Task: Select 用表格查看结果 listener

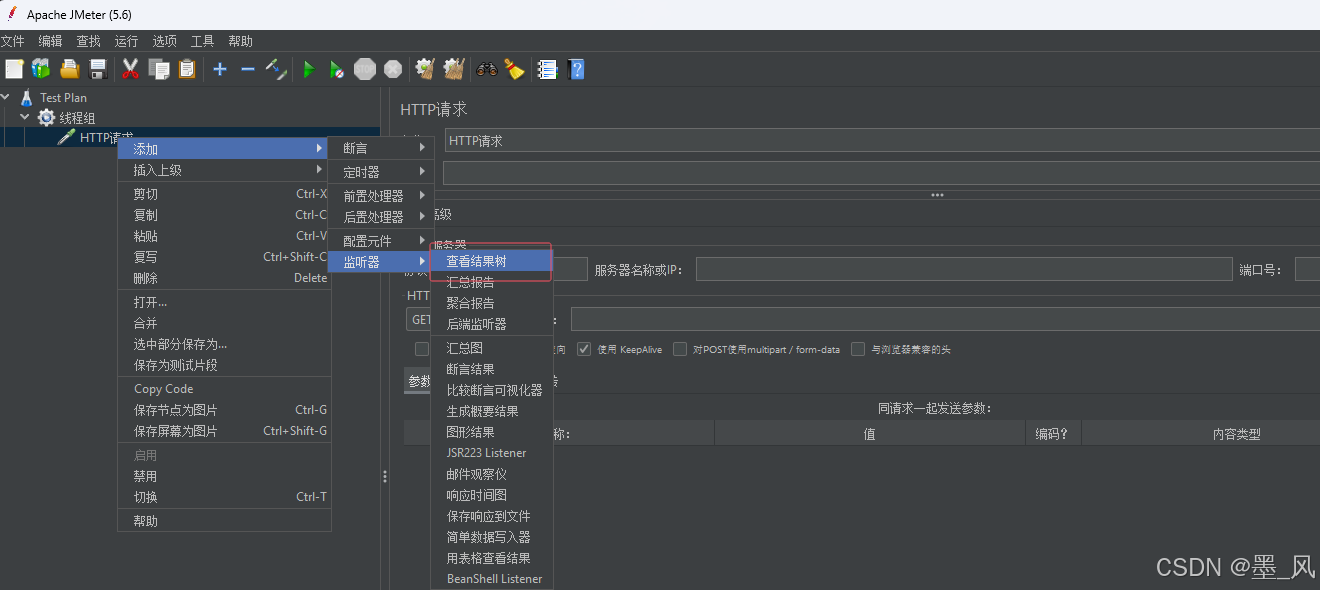Action: (491, 558)
